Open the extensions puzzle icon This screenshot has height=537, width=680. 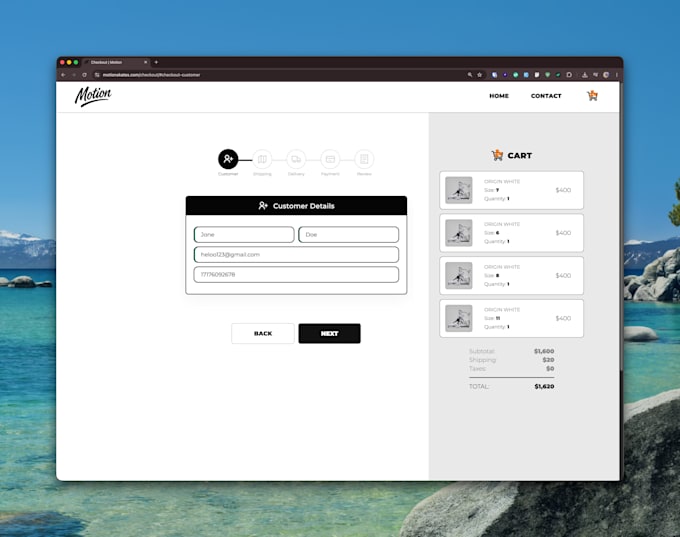coord(569,75)
